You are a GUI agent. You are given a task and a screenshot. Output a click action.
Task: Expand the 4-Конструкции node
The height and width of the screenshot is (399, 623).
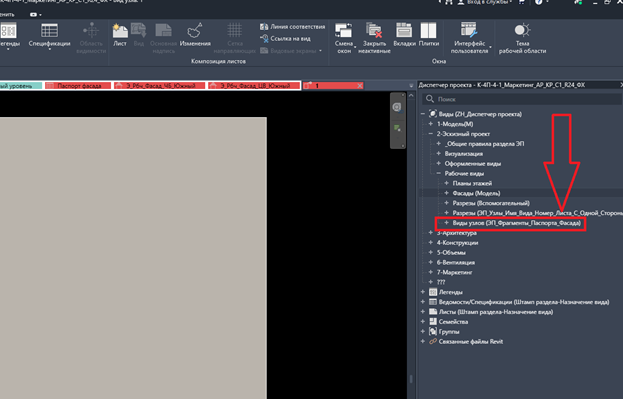(x=431, y=242)
